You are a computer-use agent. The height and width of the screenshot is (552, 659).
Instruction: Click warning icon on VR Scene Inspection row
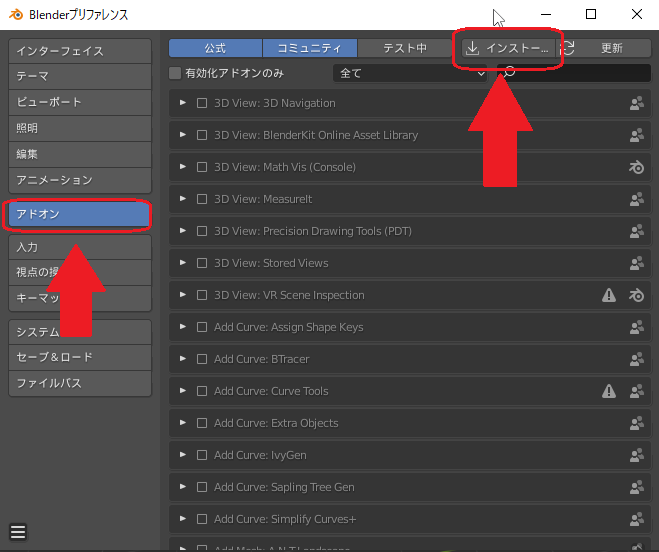pyautogui.click(x=609, y=295)
